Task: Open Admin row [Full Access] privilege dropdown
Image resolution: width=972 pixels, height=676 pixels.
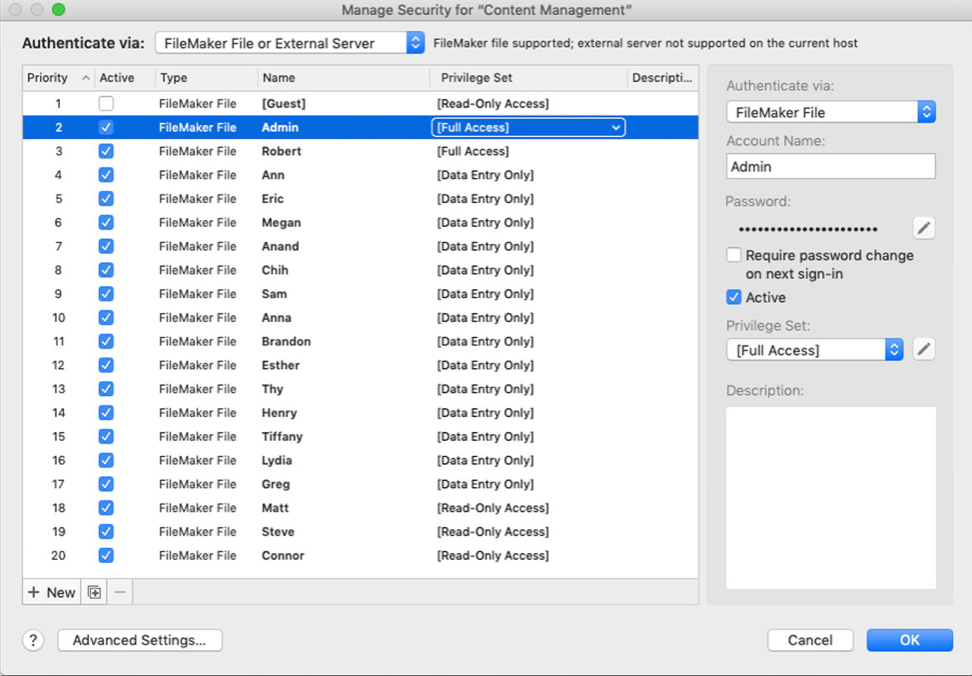Action: 528,128
